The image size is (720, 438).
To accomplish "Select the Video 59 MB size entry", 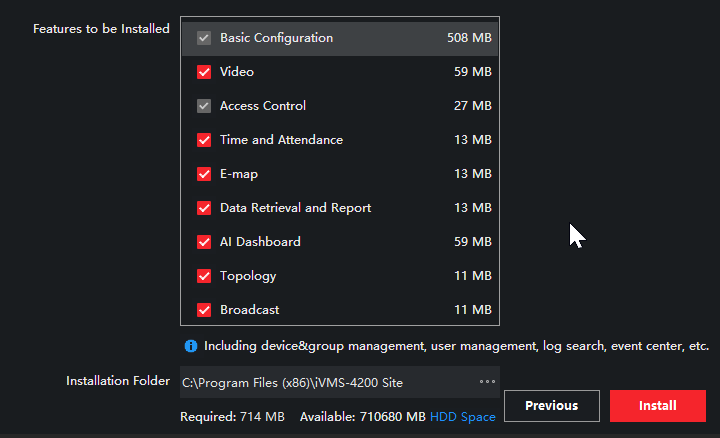I will 472,72.
